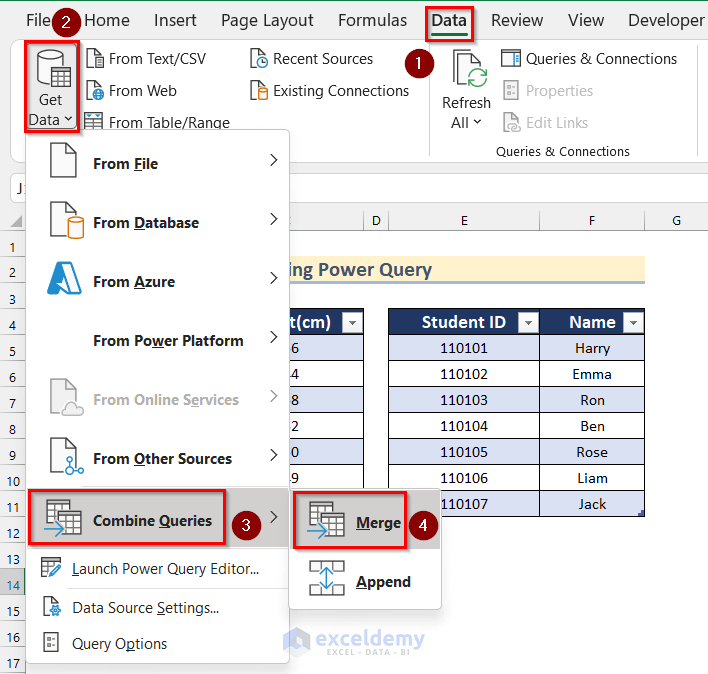Open the File tab
The width and height of the screenshot is (708, 674).
[38, 20]
